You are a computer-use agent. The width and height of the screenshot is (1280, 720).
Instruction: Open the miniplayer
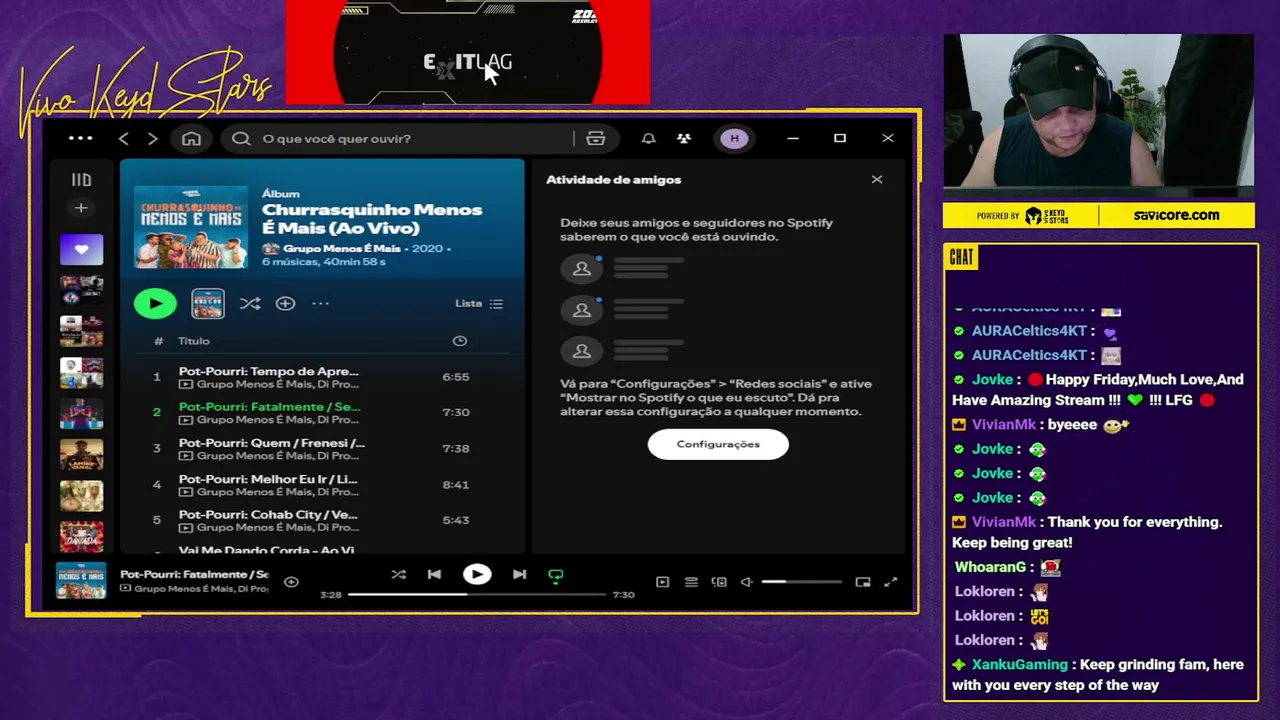[x=863, y=582]
